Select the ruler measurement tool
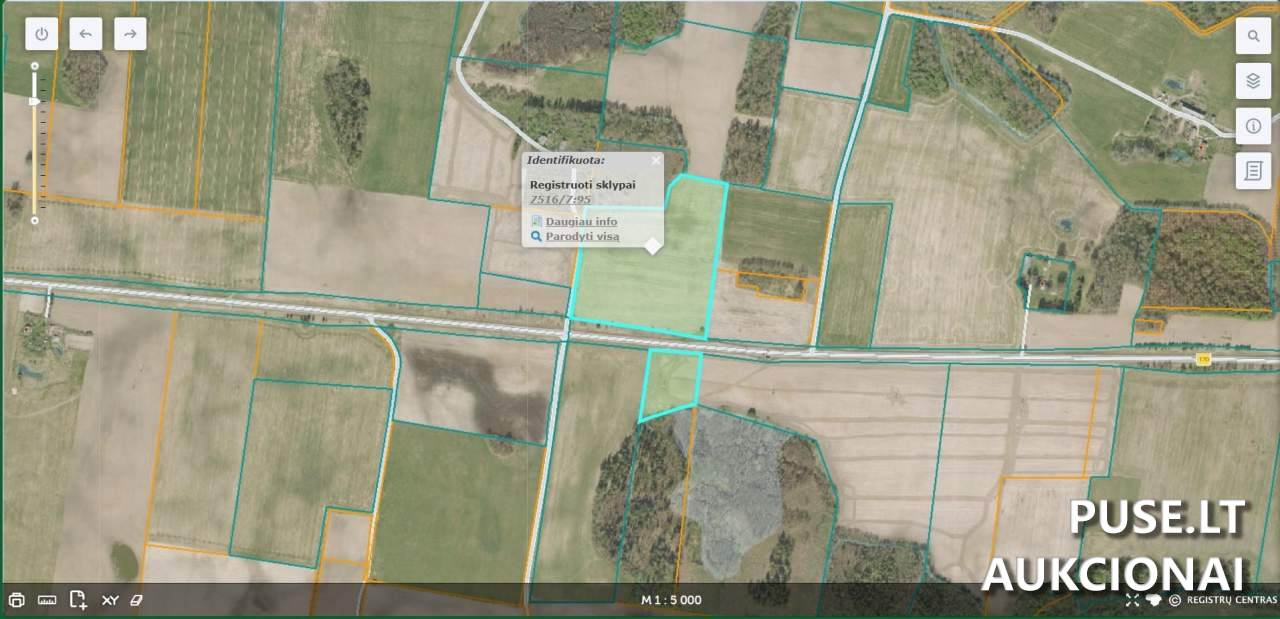The width and height of the screenshot is (1280, 619). click(x=47, y=600)
